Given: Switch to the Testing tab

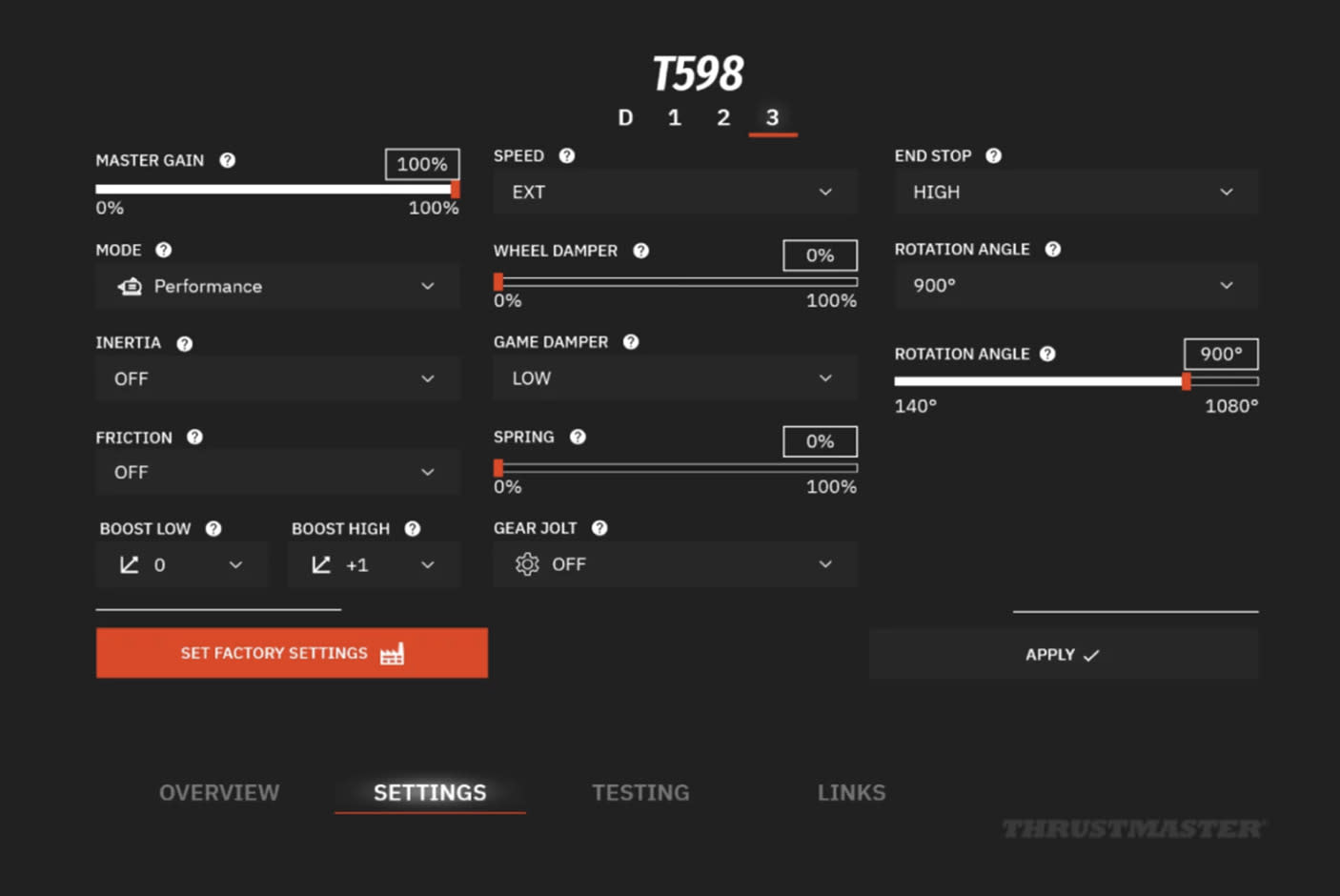Looking at the screenshot, I should point(640,793).
